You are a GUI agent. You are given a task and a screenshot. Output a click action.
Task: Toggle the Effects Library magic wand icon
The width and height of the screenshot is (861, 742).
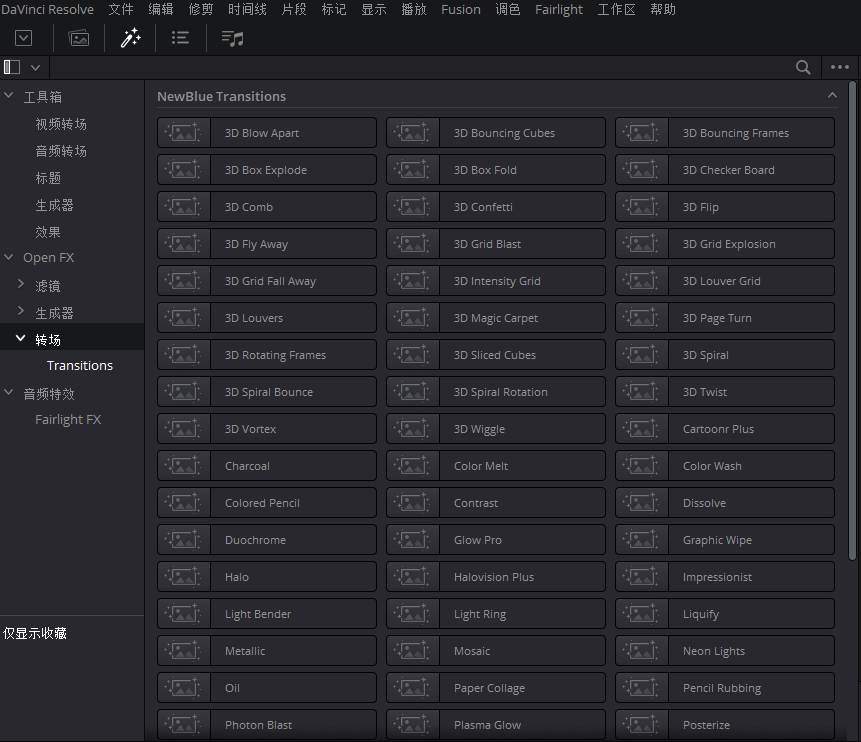[x=130, y=38]
